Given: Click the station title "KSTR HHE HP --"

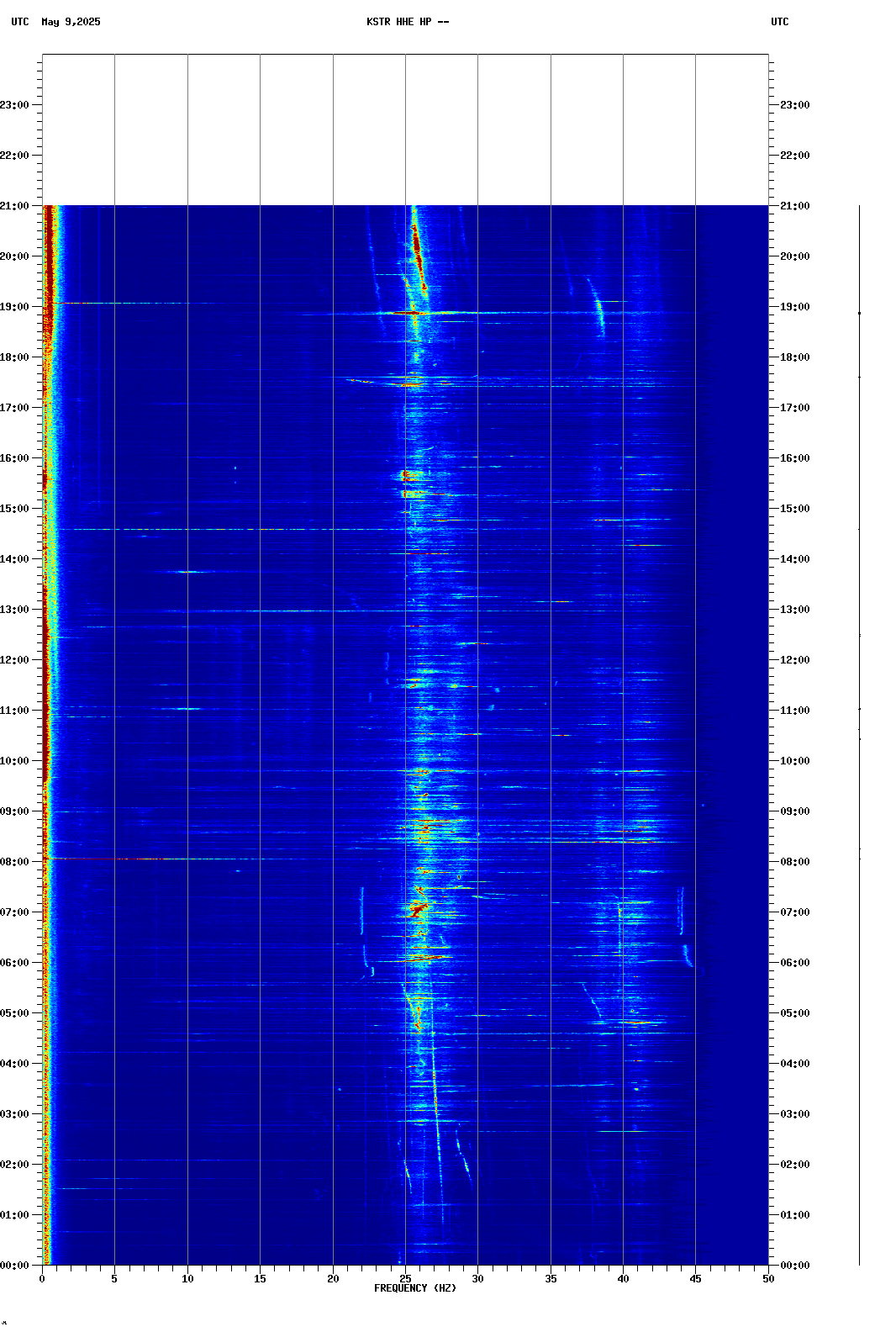Looking at the screenshot, I should point(408,22).
